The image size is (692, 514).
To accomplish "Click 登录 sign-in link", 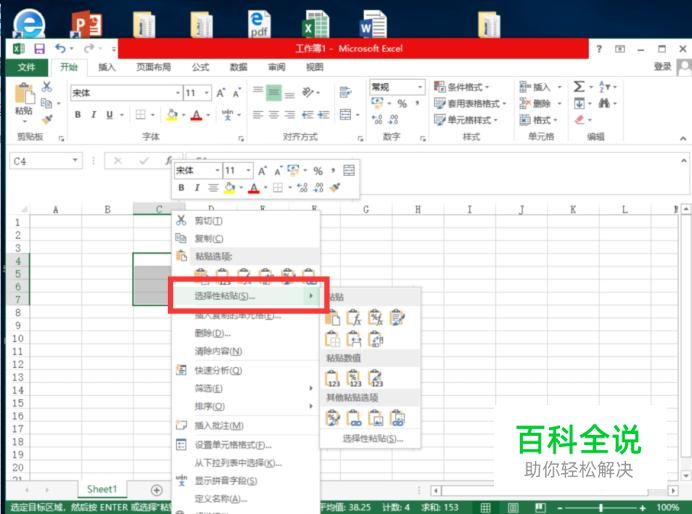I will coord(662,67).
